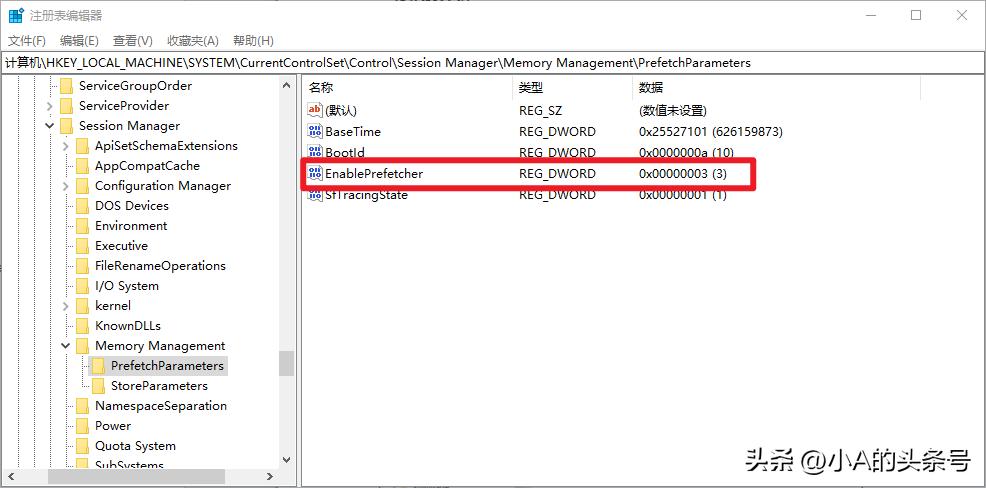Viewport: 986px width, 488px height.
Task: Click the (数值未设置) data cell
Action: [673, 111]
